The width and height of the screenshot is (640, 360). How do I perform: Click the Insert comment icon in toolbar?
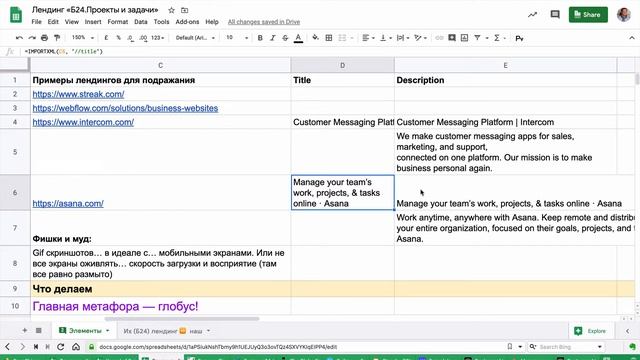pos(452,38)
